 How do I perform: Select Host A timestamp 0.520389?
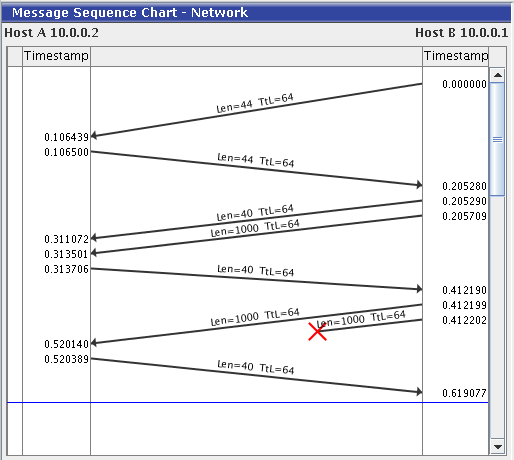click(66, 359)
